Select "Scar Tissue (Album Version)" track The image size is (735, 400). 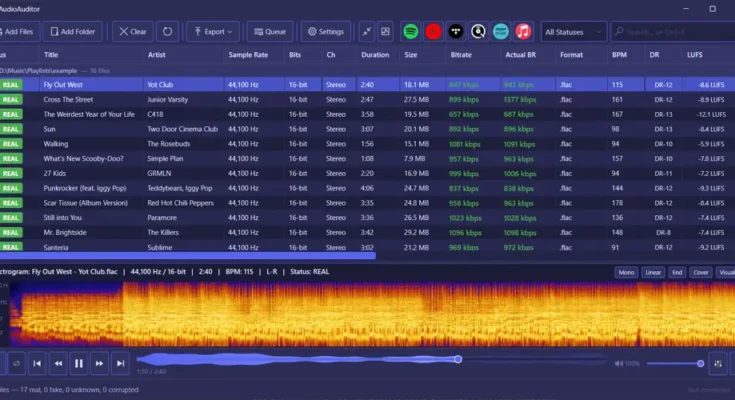(x=85, y=203)
